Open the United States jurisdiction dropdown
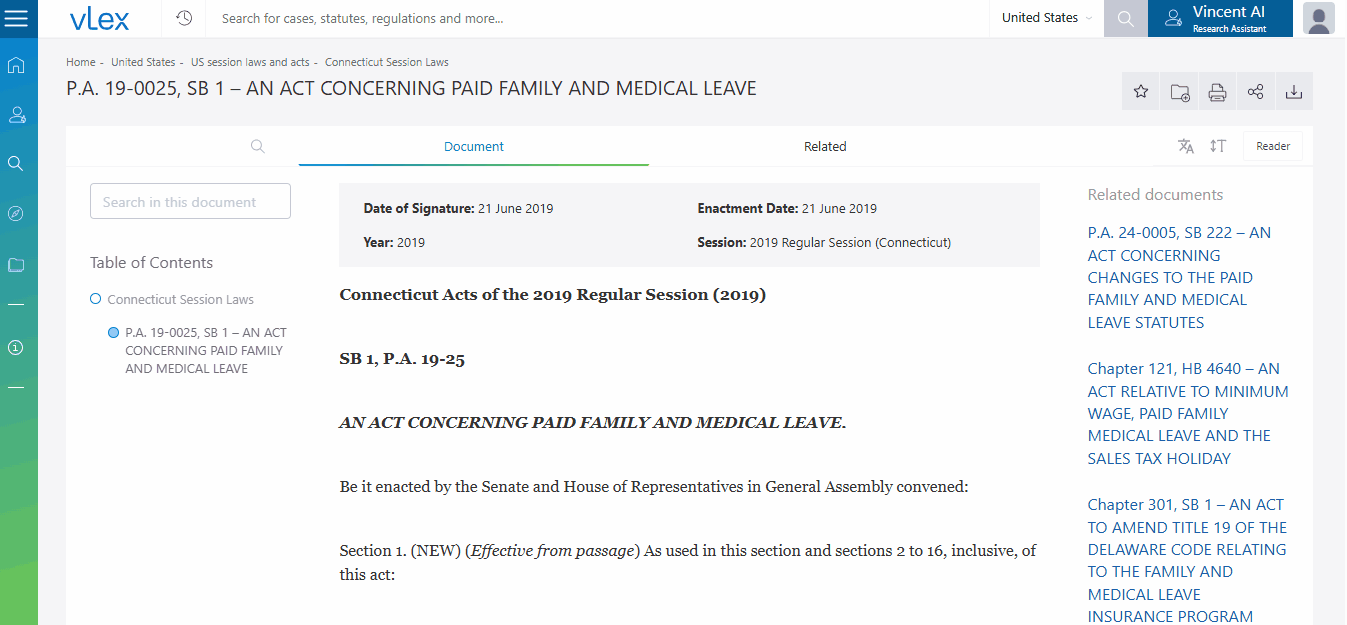The height and width of the screenshot is (625, 1347). coord(1046,18)
